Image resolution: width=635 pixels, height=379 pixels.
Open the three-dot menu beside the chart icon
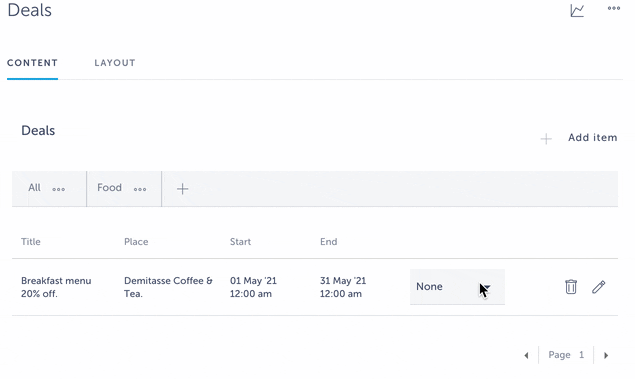tap(614, 8)
